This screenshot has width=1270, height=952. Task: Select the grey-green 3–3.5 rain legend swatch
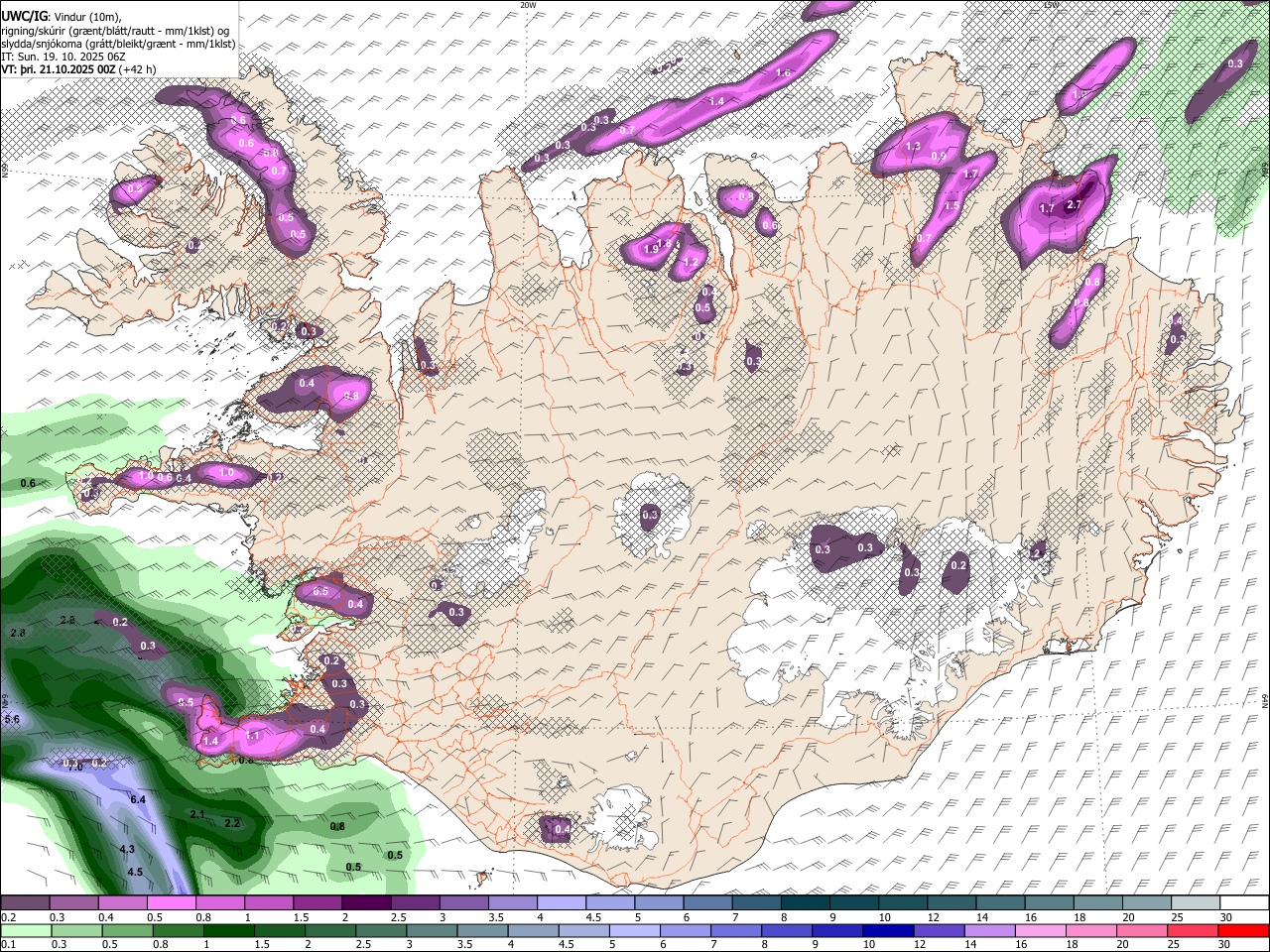pos(432,930)
